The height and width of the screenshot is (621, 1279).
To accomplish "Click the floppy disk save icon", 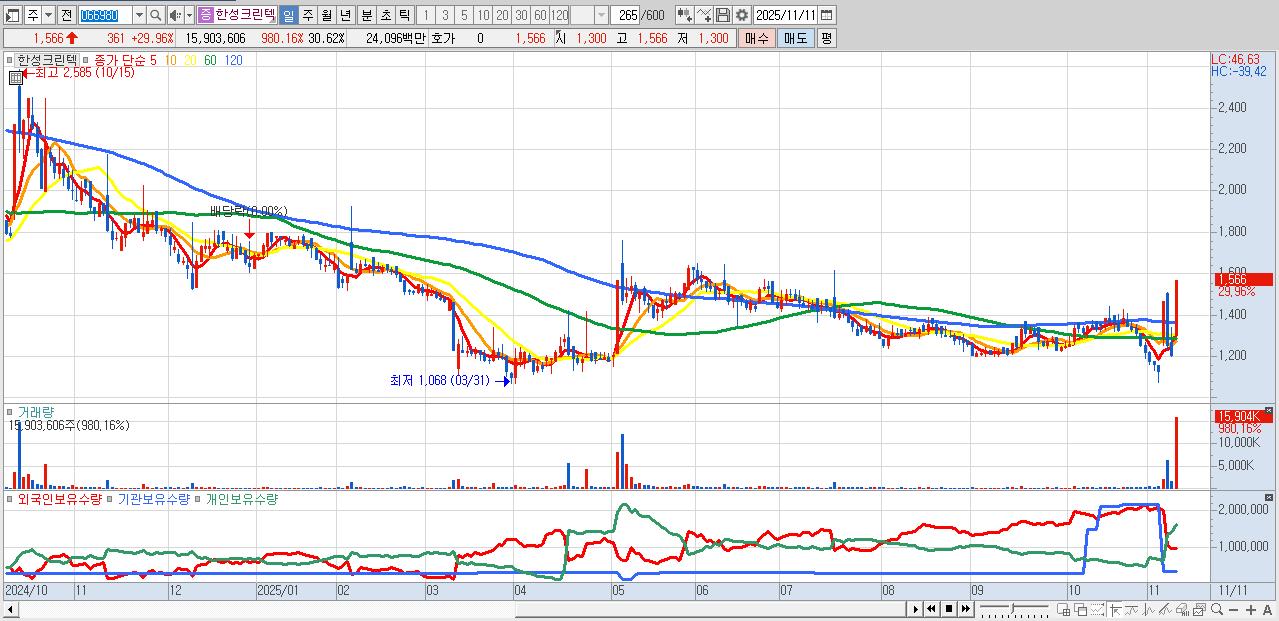I will (722, 15).
